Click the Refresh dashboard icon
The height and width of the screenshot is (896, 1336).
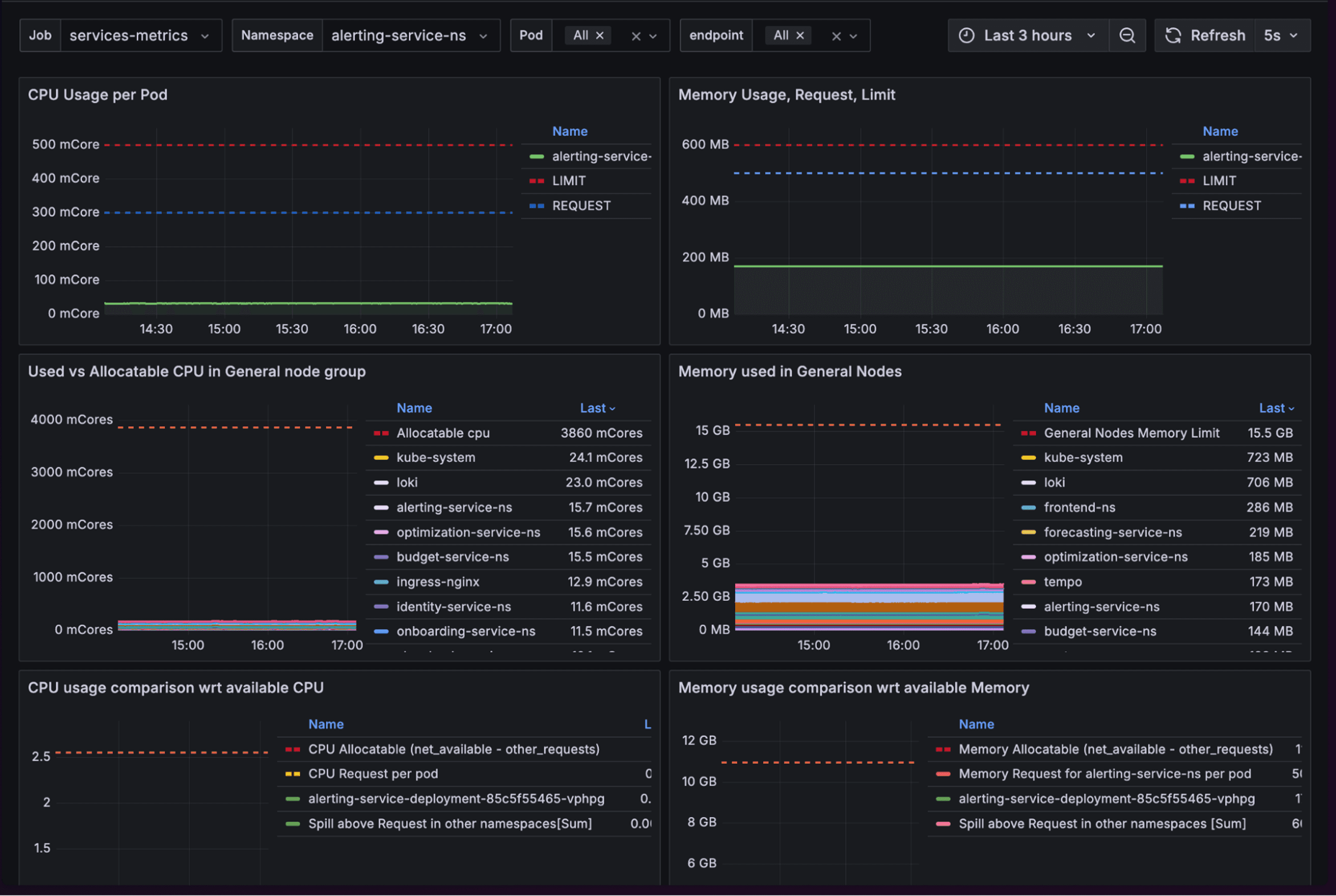click(x=1173, y=36)
